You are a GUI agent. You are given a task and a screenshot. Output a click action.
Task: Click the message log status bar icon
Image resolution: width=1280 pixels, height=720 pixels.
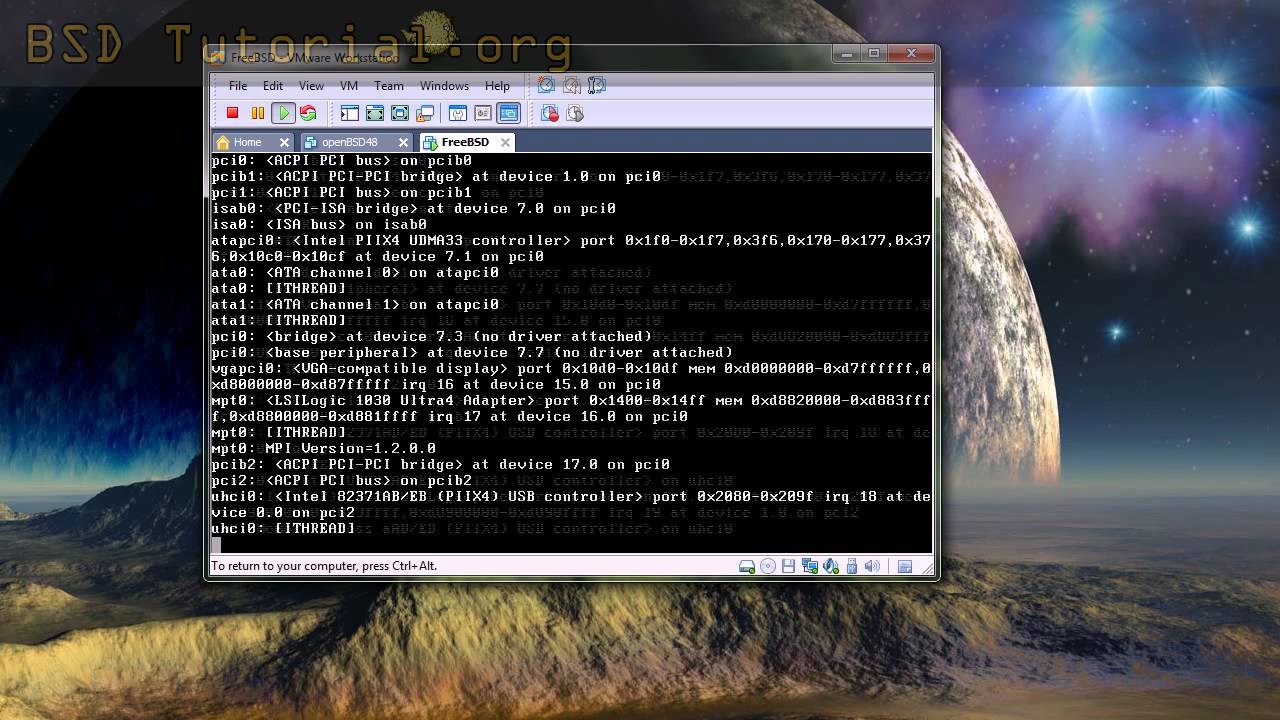coord(905,566)
